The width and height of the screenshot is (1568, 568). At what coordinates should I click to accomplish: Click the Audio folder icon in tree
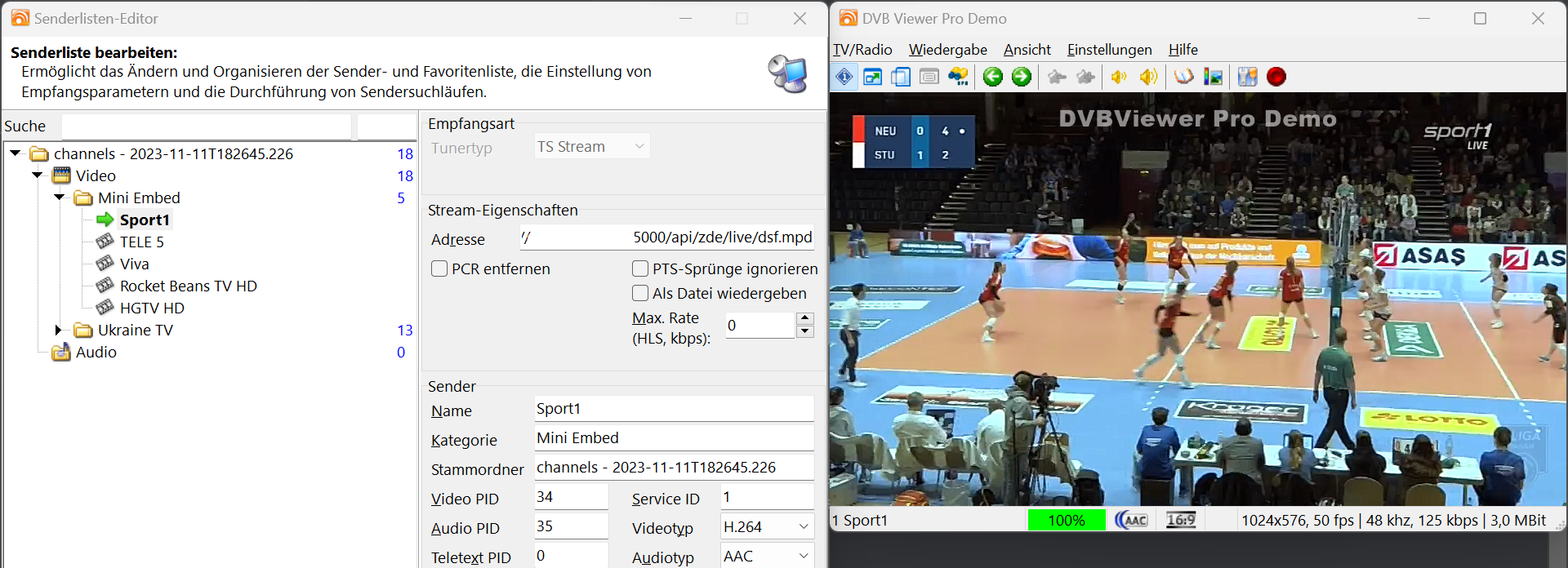(61, 352)
